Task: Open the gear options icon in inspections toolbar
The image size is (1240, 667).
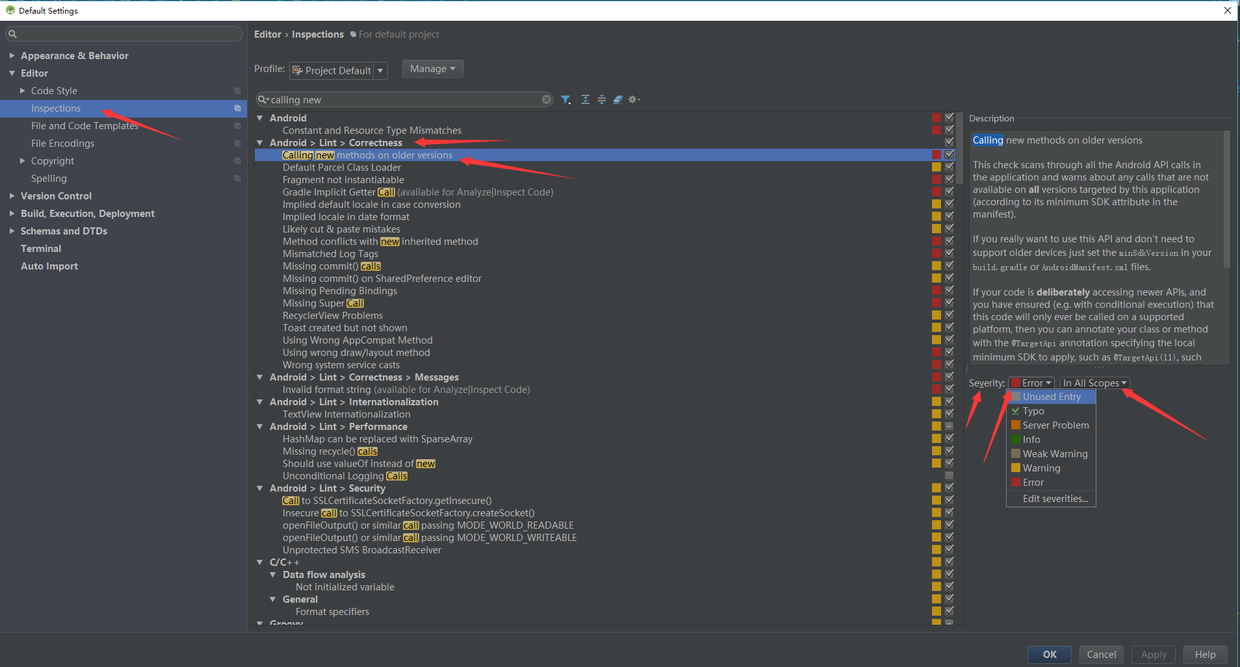Action: coord(633,100)
